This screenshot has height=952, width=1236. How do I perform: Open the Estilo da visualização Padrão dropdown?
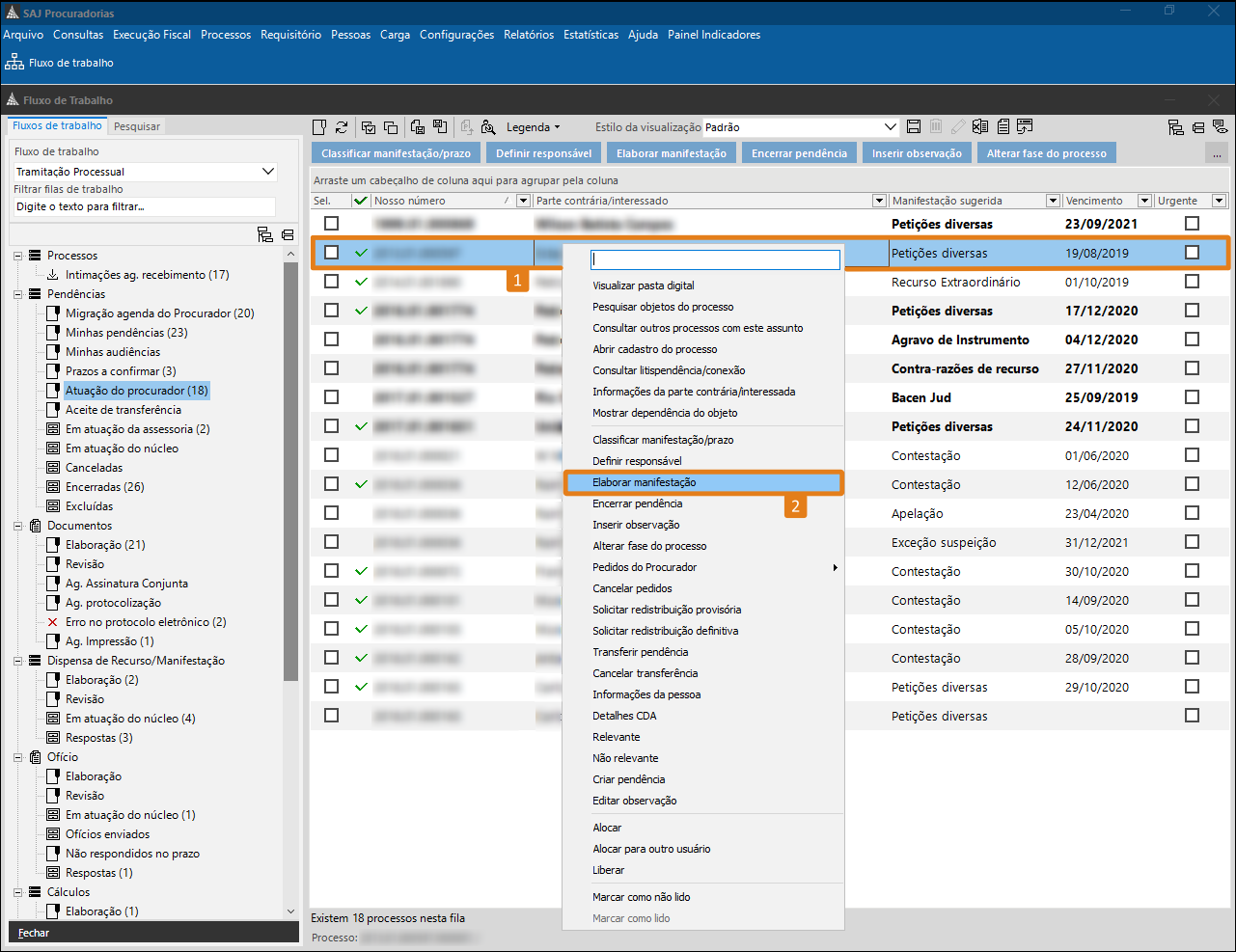(890, 127)
